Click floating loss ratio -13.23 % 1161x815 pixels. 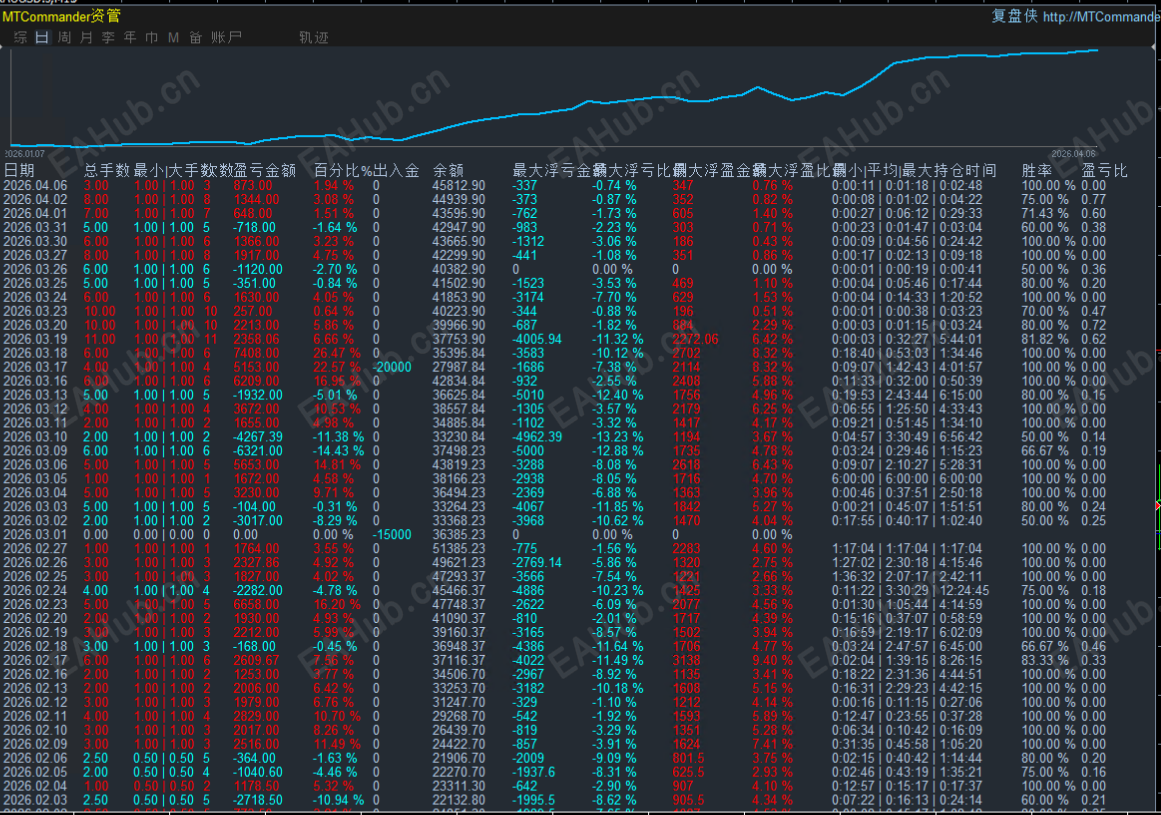point(618,437)
